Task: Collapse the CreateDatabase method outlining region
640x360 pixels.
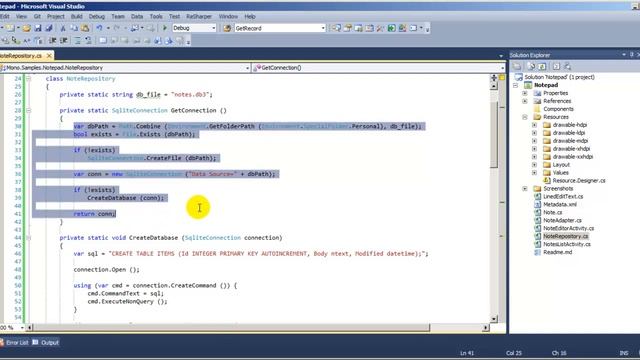Action: pos(28,238)
